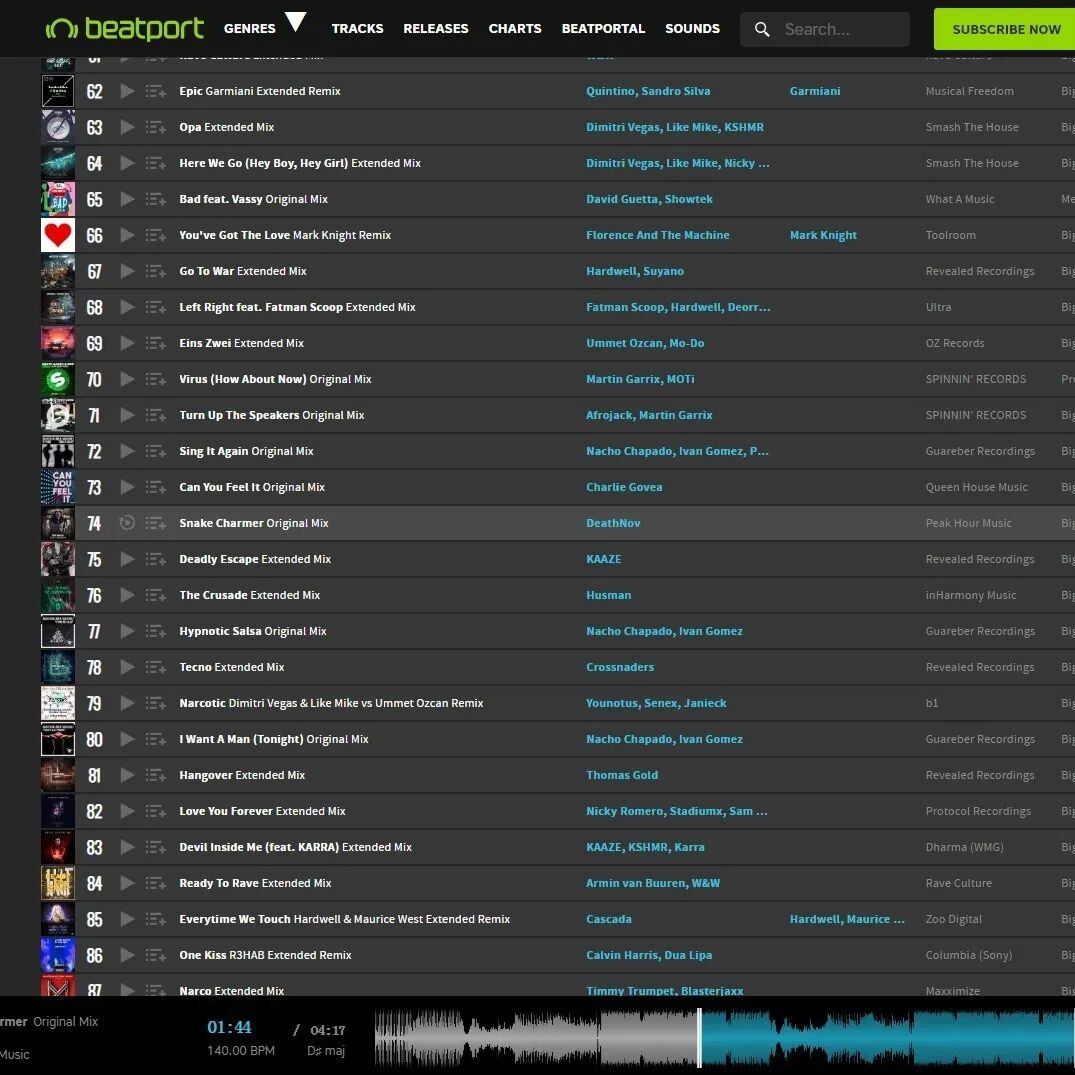Viewport: 1075px width, 1075px height.
Task: Open remixer link Mark Knight
Action: (x=823, y=235)
